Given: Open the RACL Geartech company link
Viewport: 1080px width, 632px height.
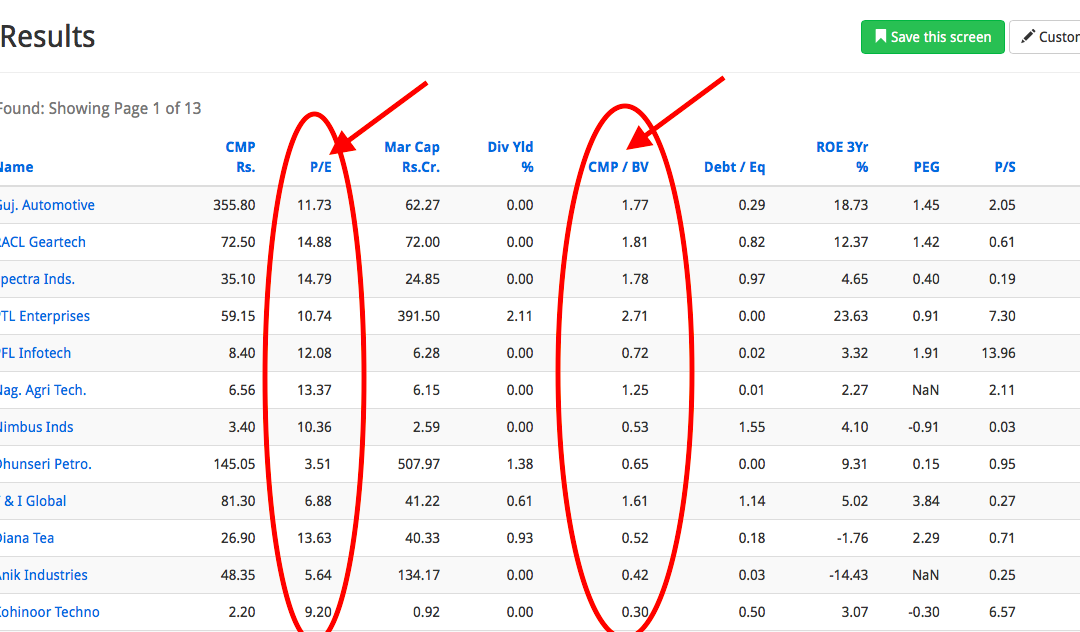Looking at the screenshot, I should [x=43, y=242].
